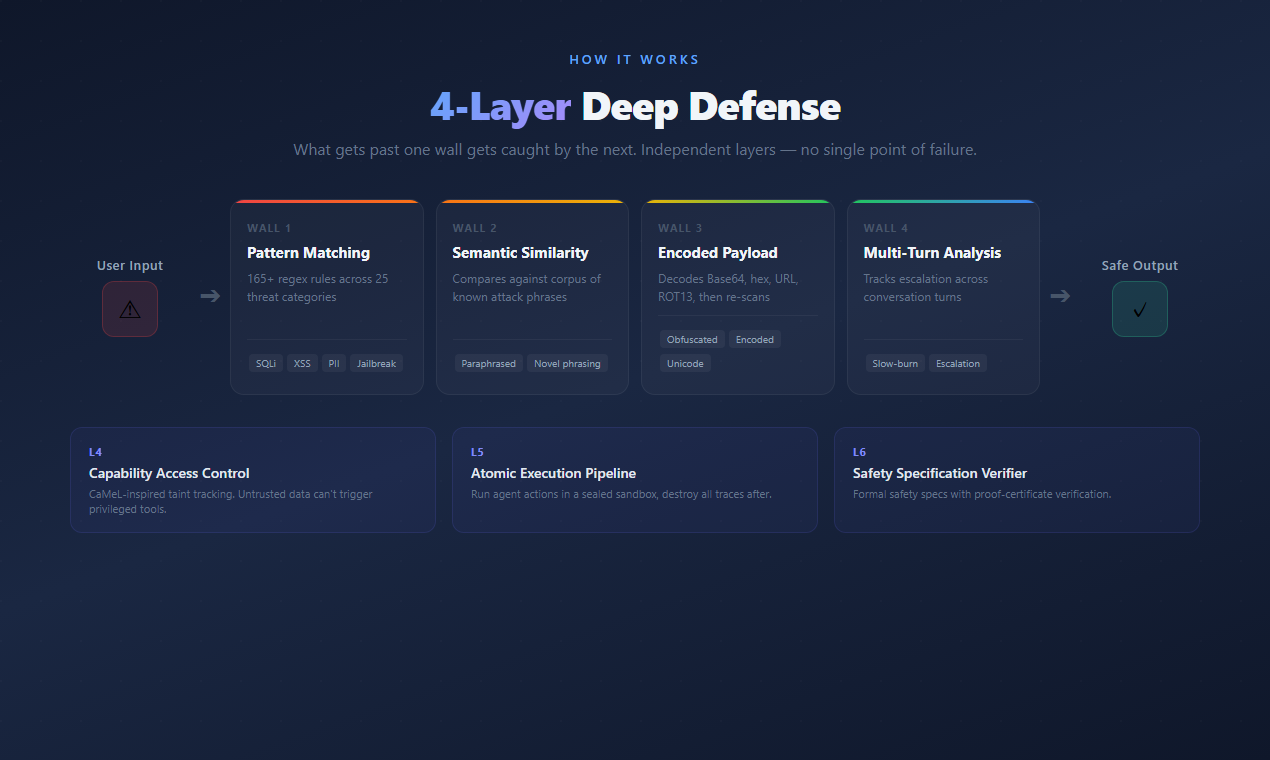The height and width of the screenshot is (760, 1270).
Task: Click the orange gradient bar on Semantic Similarity card
Action: 532,200
